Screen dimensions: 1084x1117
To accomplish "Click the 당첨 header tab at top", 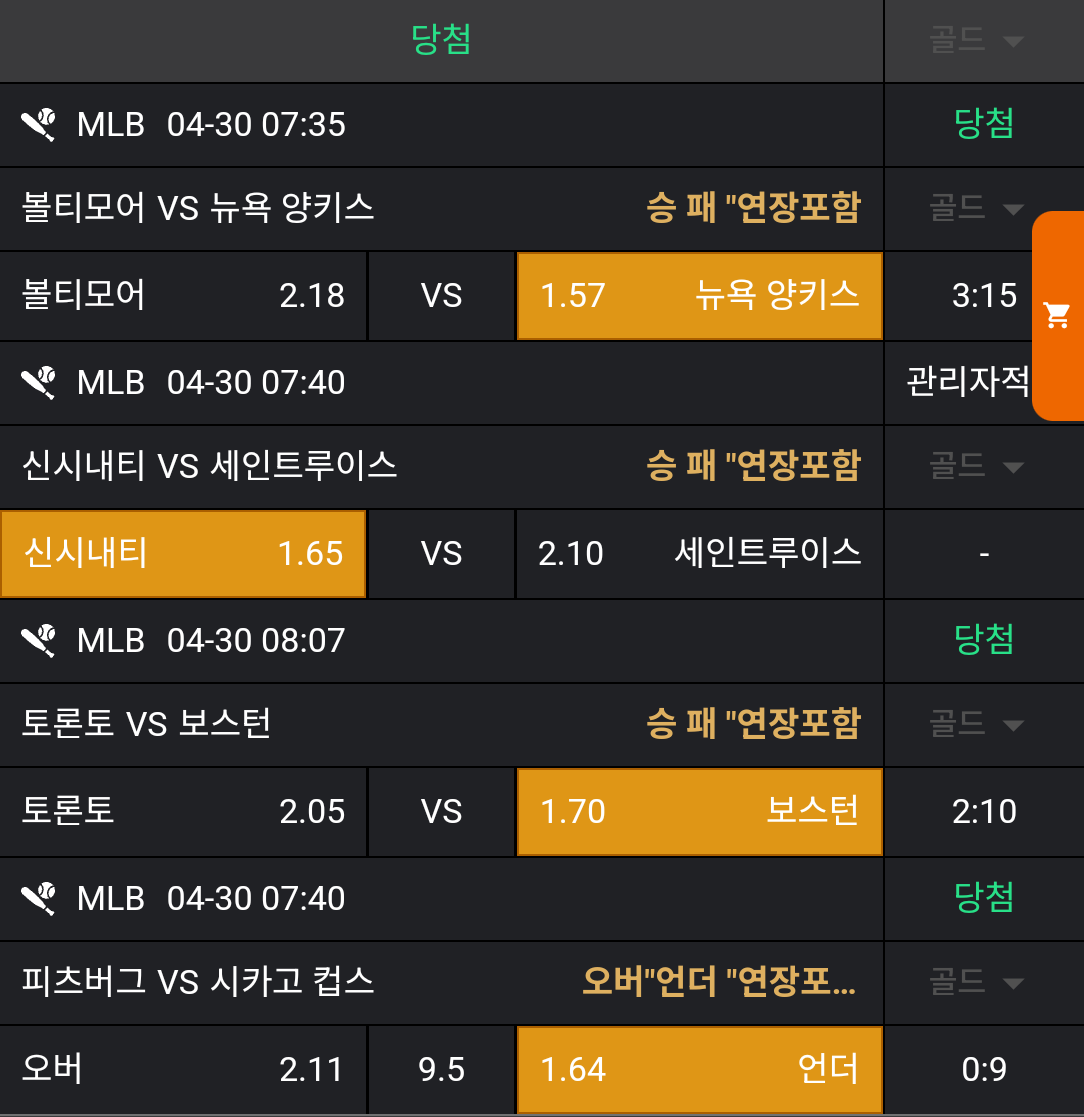I will point(441,41).
